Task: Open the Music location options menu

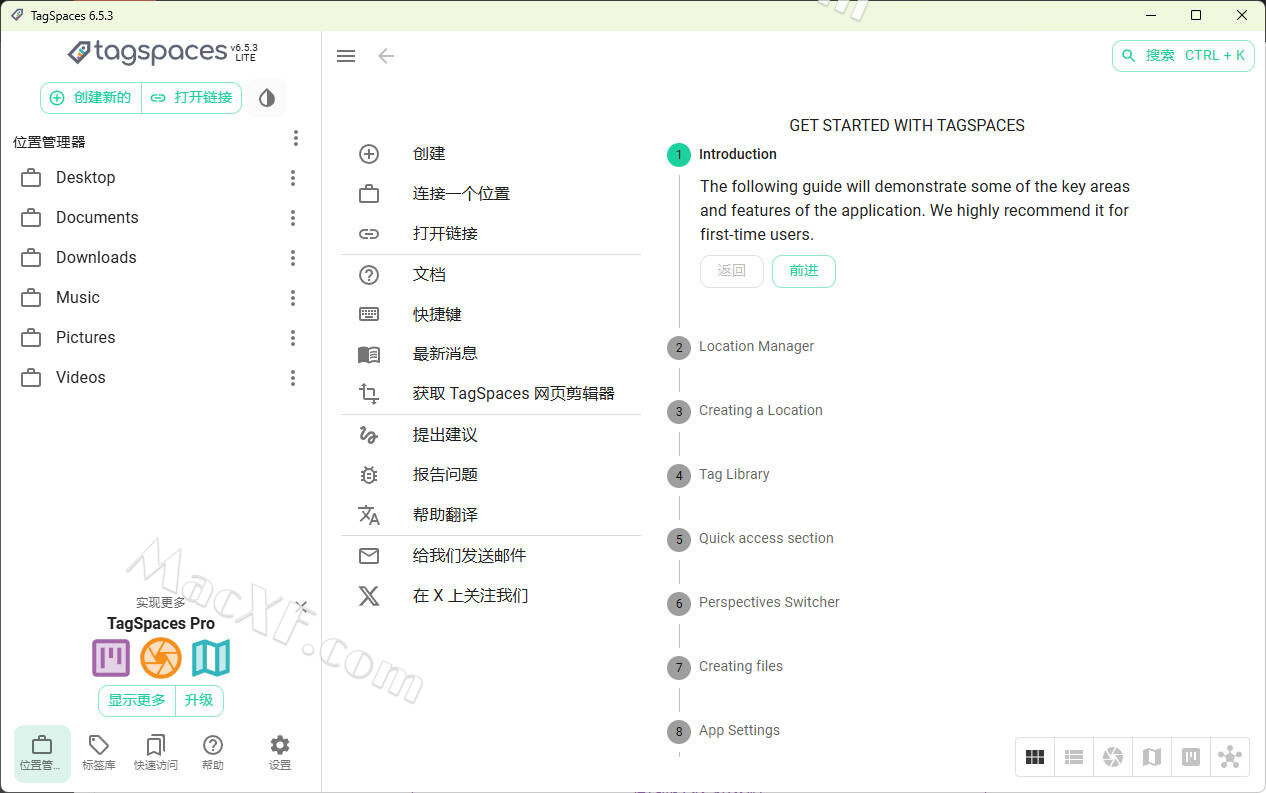Action: pos(293,298)
